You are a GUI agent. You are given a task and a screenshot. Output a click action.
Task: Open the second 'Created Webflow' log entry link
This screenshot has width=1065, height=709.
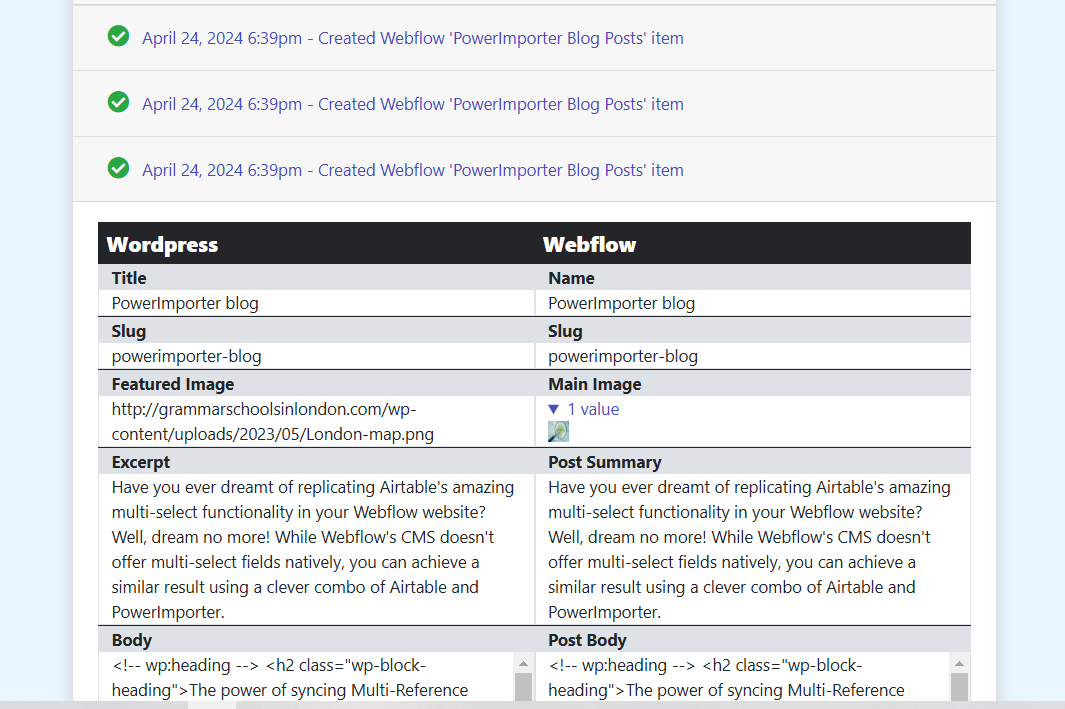click(412, 104)
